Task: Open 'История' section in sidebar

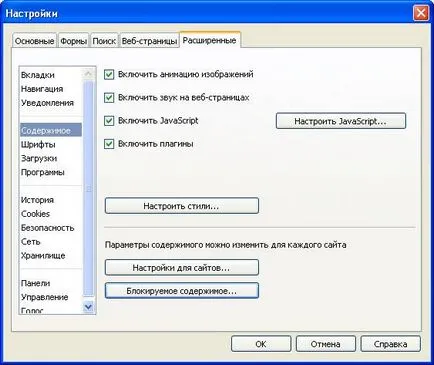Action: coord(51,200)
